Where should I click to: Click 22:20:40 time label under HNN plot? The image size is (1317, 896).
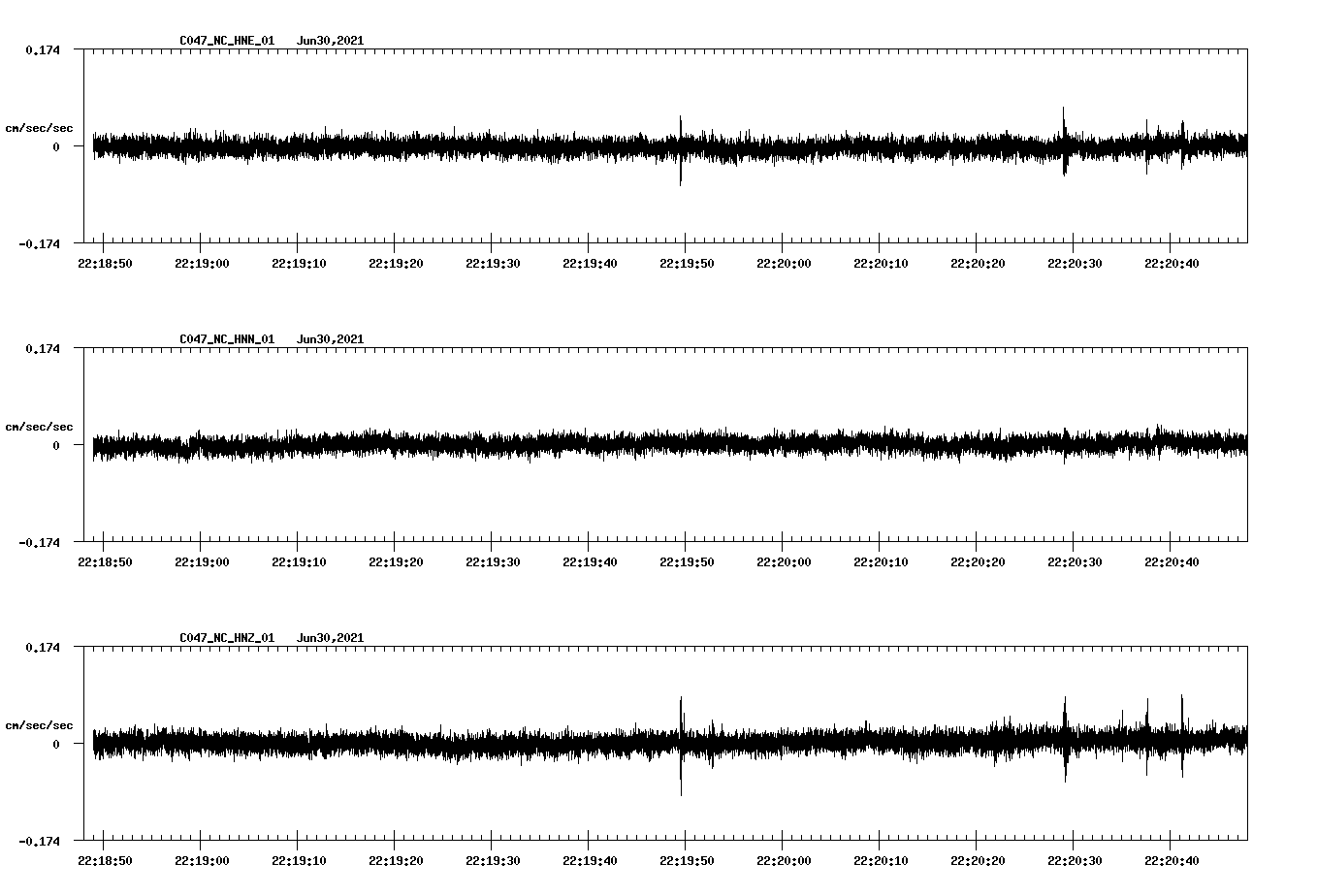tap(1172, 562)
